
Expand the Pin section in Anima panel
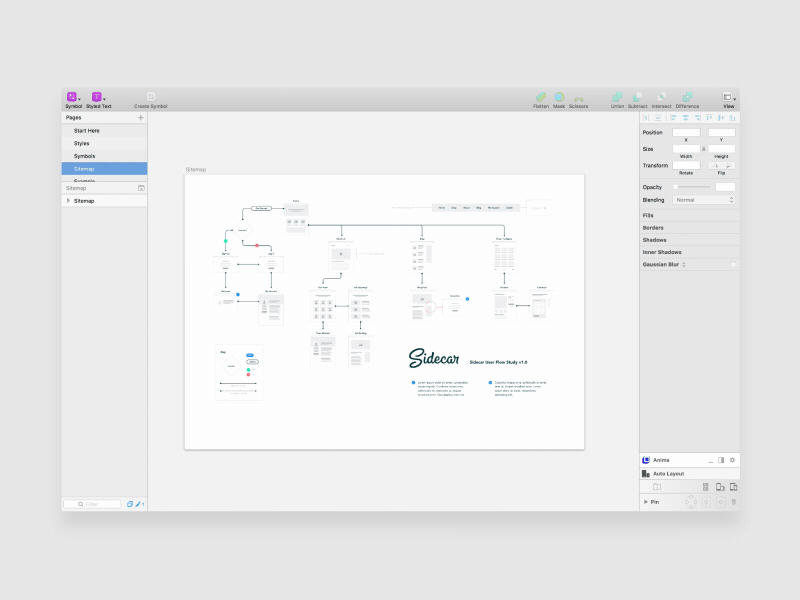(647, 501)
